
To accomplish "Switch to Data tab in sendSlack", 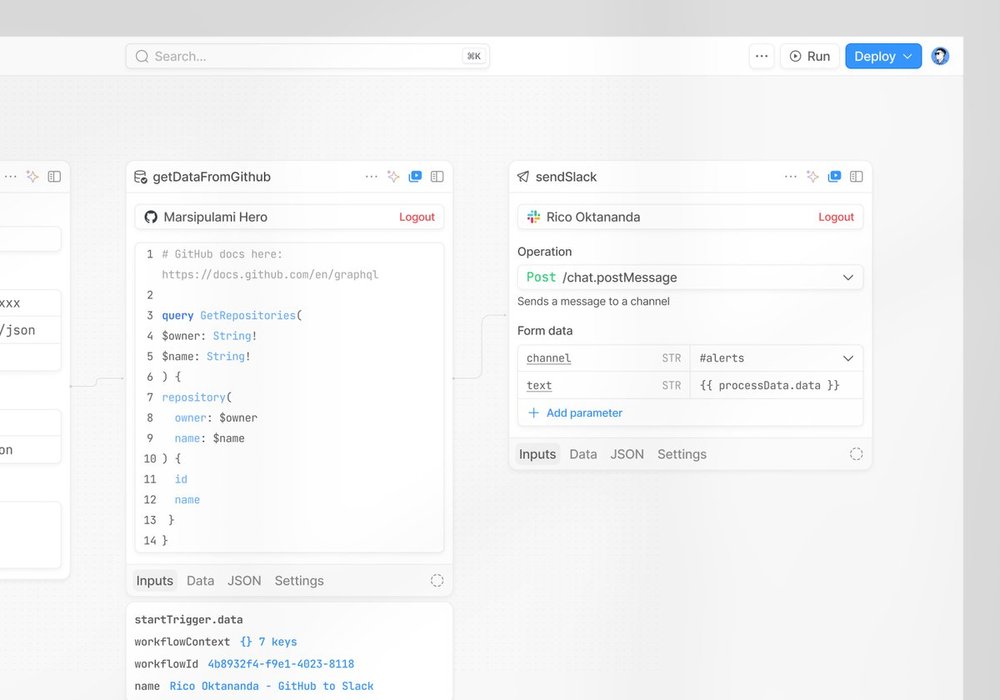I will coord(583,454).
